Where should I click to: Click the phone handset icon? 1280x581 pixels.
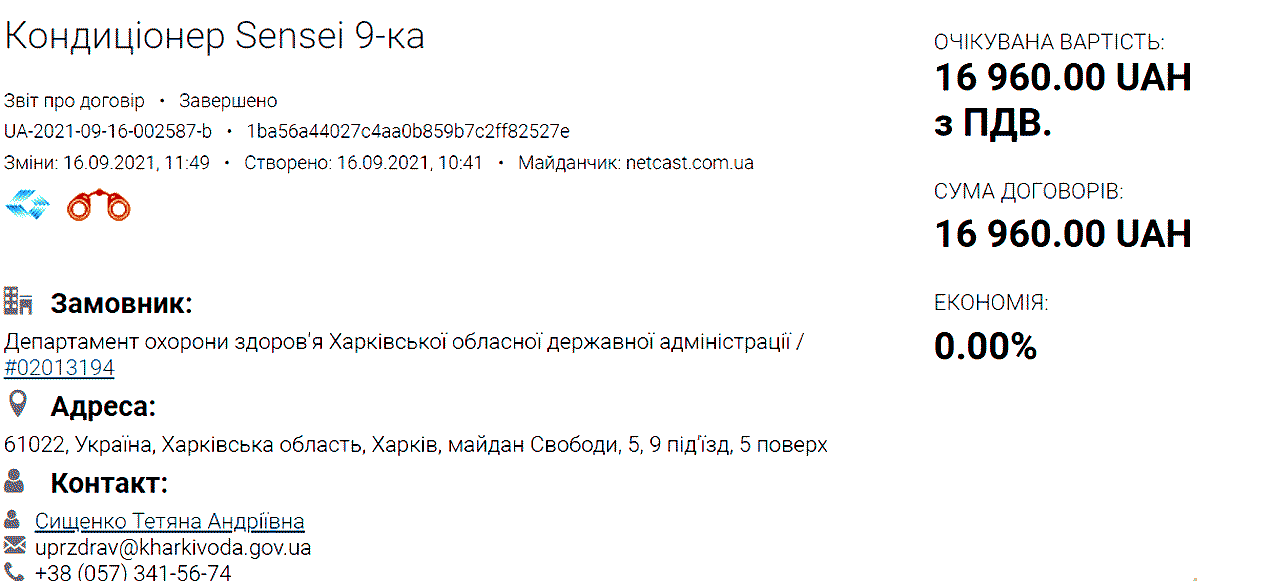13,572
